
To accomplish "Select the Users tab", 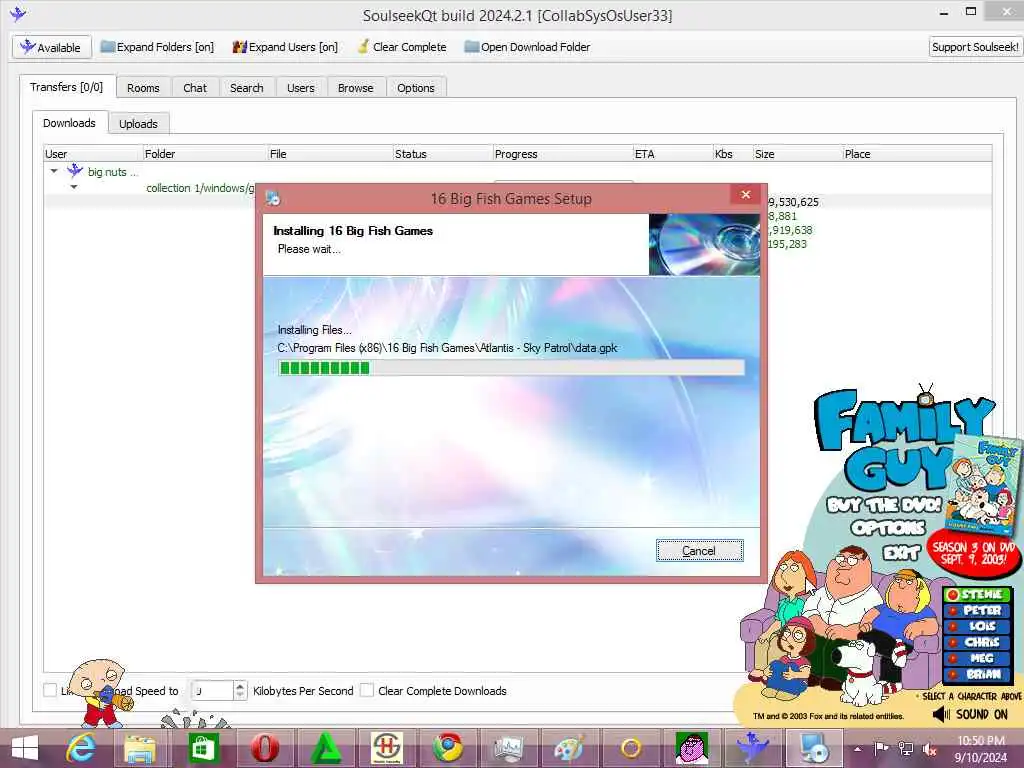I will coord(300,88).
